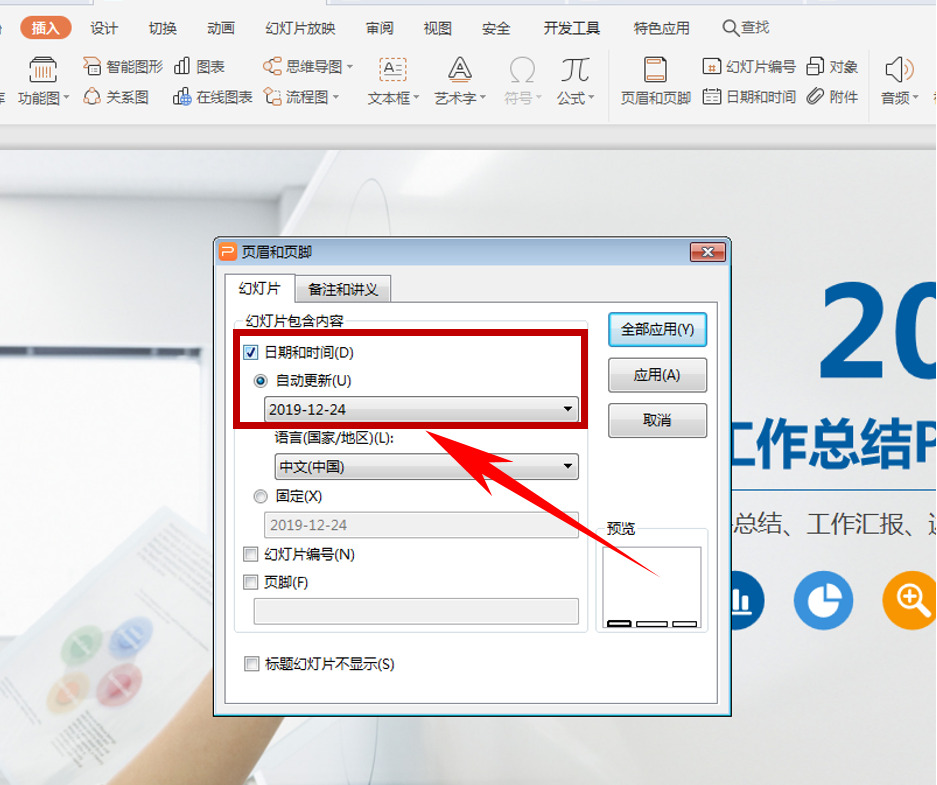
Task: Insert an 对象 object
Action: pos(832,66)
